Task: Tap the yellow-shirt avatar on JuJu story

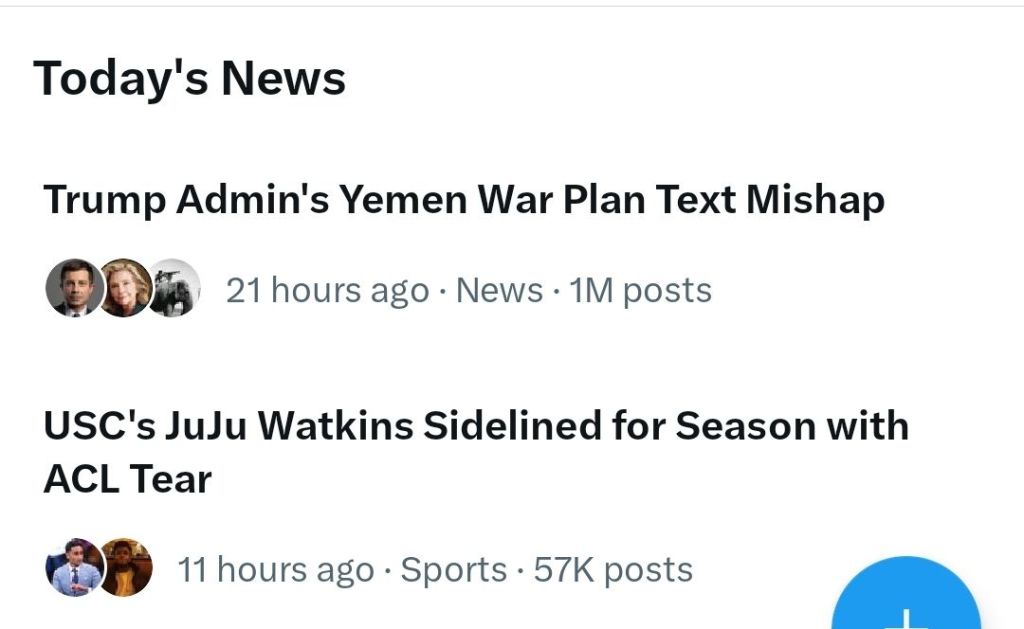Action: 126,567
